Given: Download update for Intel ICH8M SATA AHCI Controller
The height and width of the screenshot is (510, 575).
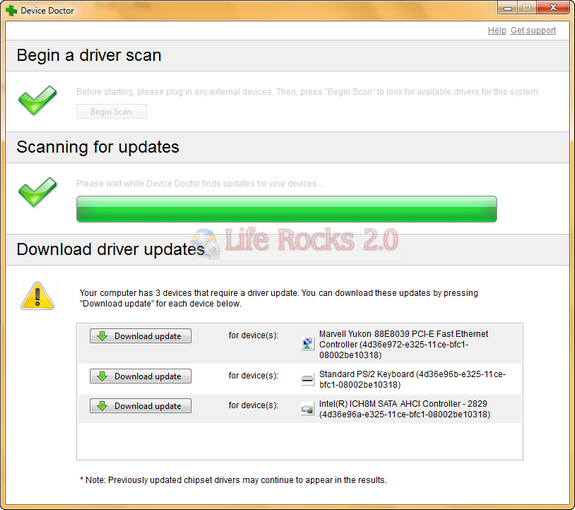Looking at the screenshot, I should coord(140,406).
